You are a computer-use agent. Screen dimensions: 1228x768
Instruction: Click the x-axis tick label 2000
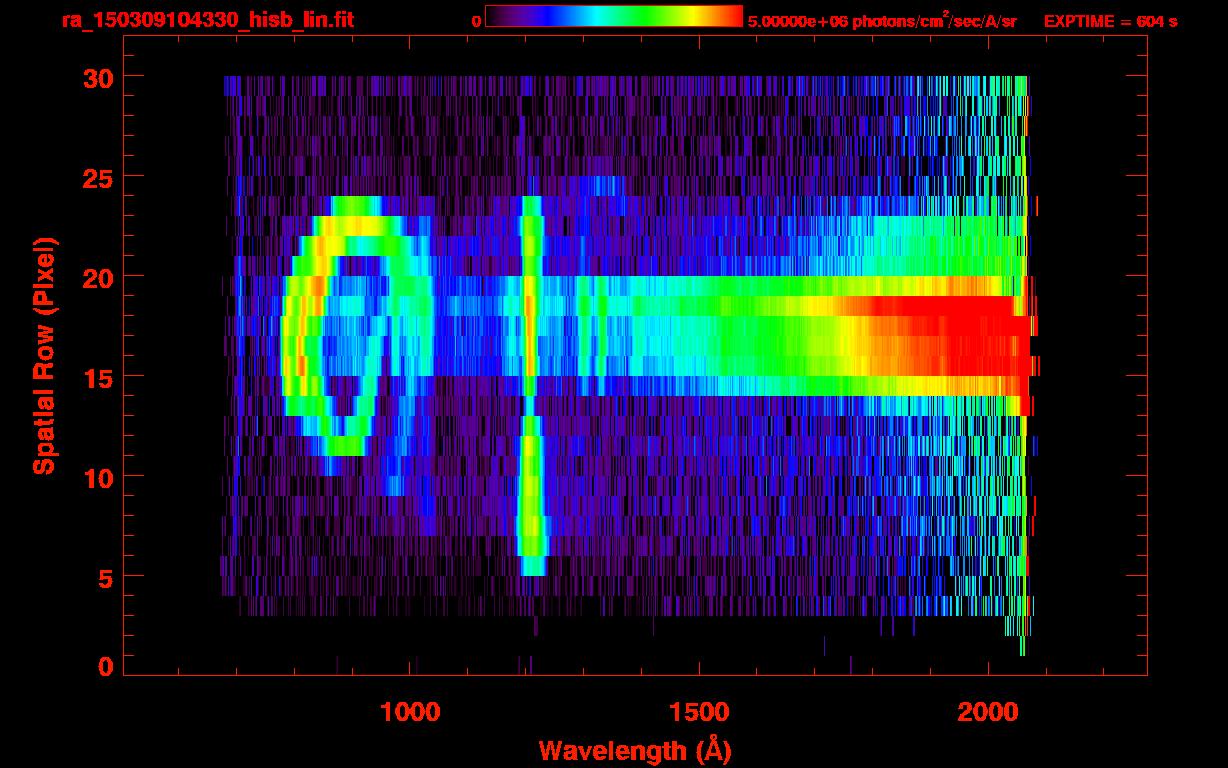[x=988, y=711]
